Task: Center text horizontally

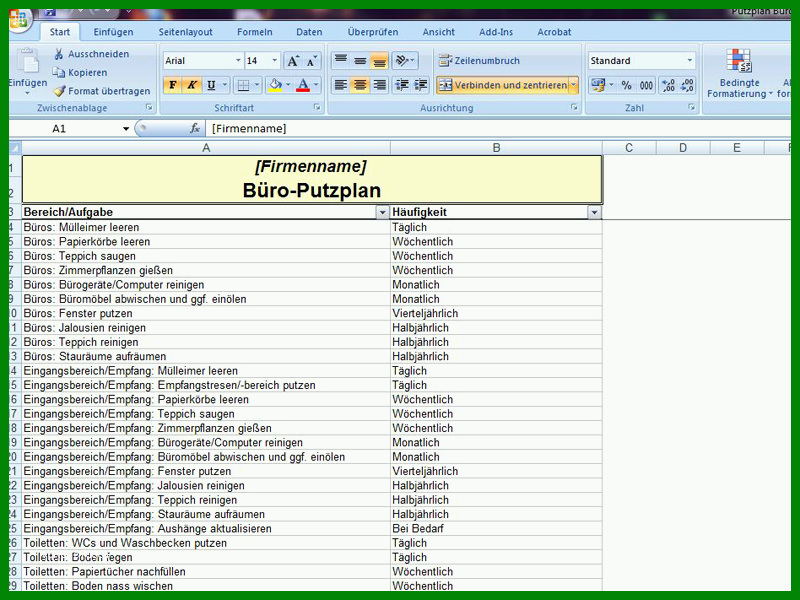Action: point(360,85)
